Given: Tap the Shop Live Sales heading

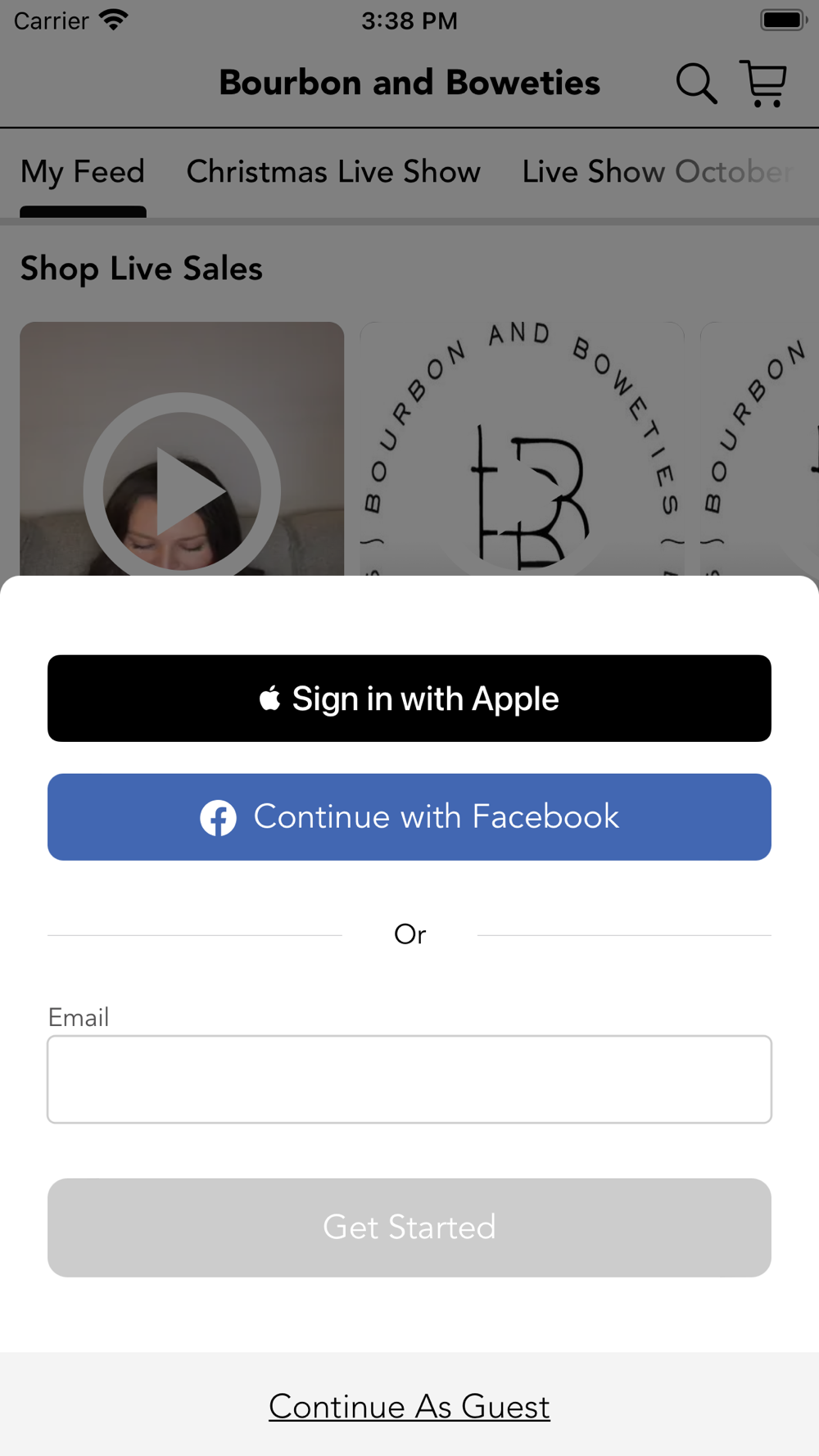Looking at the screenshot, I should (142, 269).
